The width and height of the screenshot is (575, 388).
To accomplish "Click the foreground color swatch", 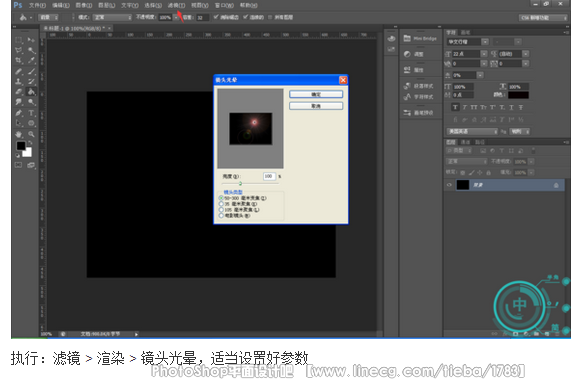I will (21, 146).
